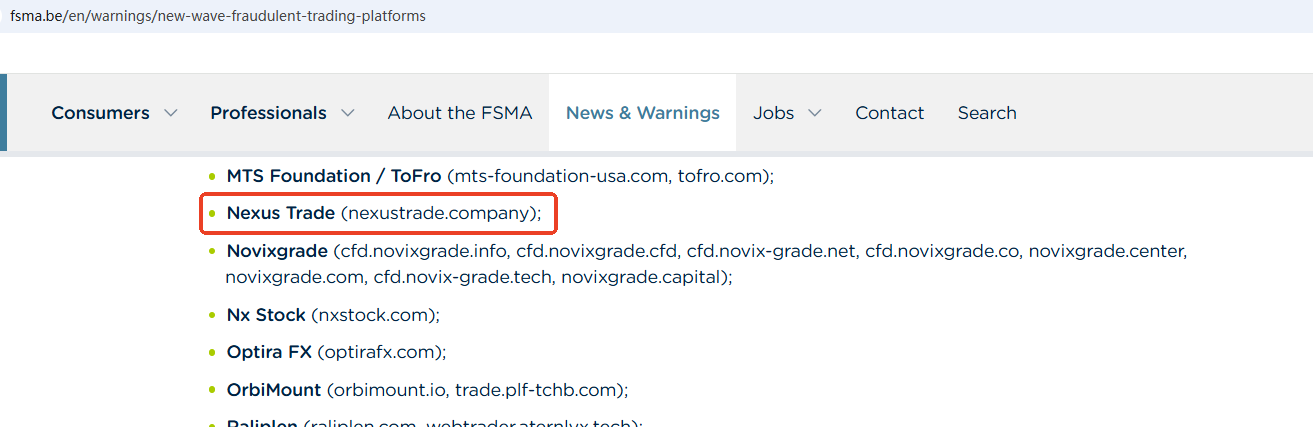Screen dimensions: 1313x427
Task: Click the optirafx.com domain text
Action: tap(380, 353)
